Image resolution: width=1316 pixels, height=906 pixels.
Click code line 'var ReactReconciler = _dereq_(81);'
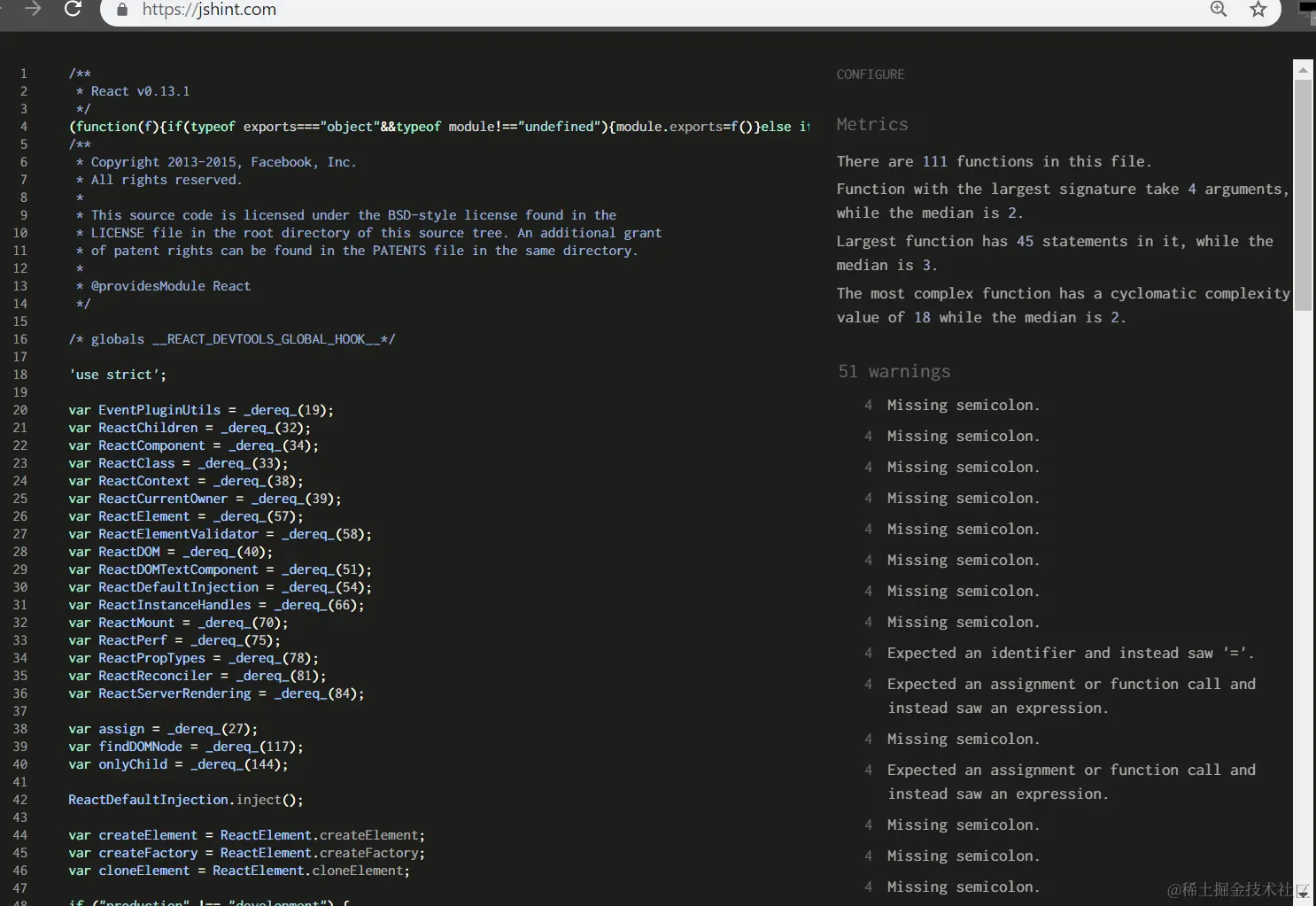pos(197,676)
